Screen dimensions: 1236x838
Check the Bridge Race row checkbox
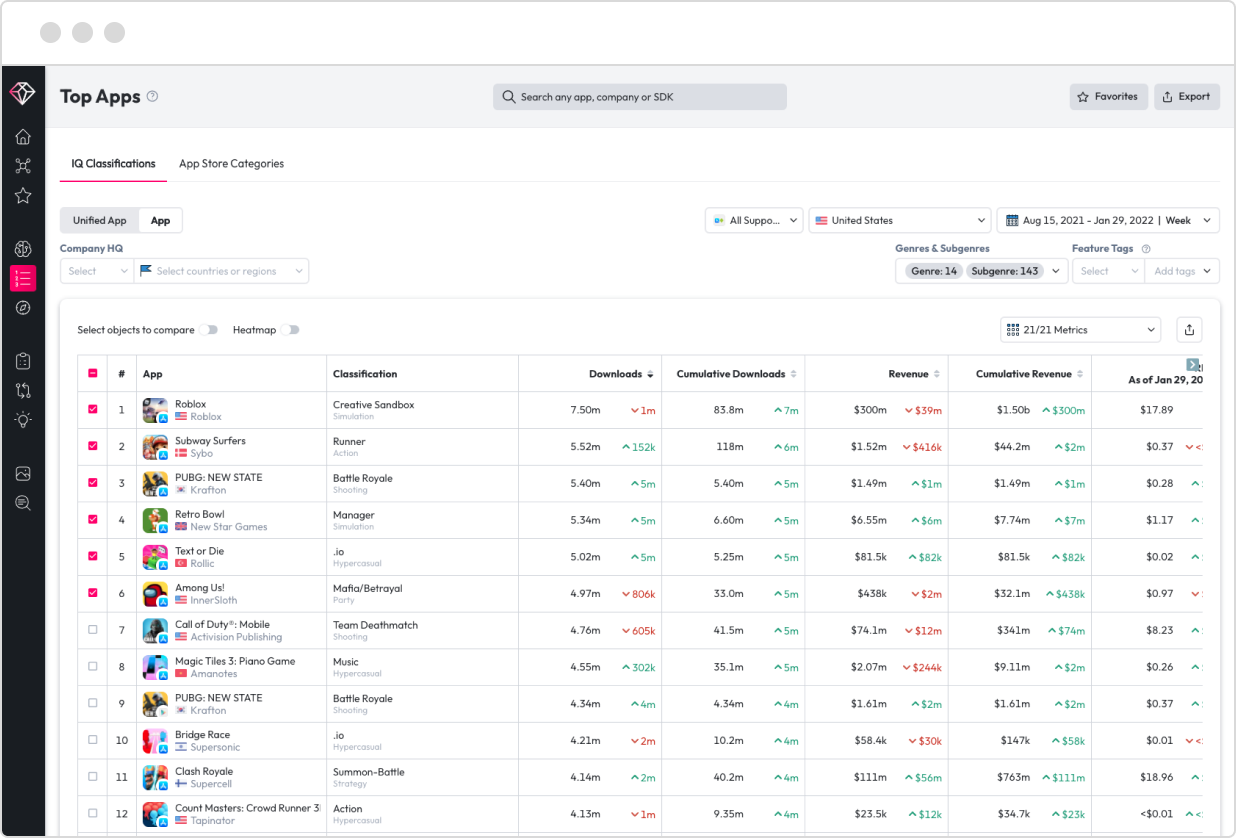coord(93,740)
